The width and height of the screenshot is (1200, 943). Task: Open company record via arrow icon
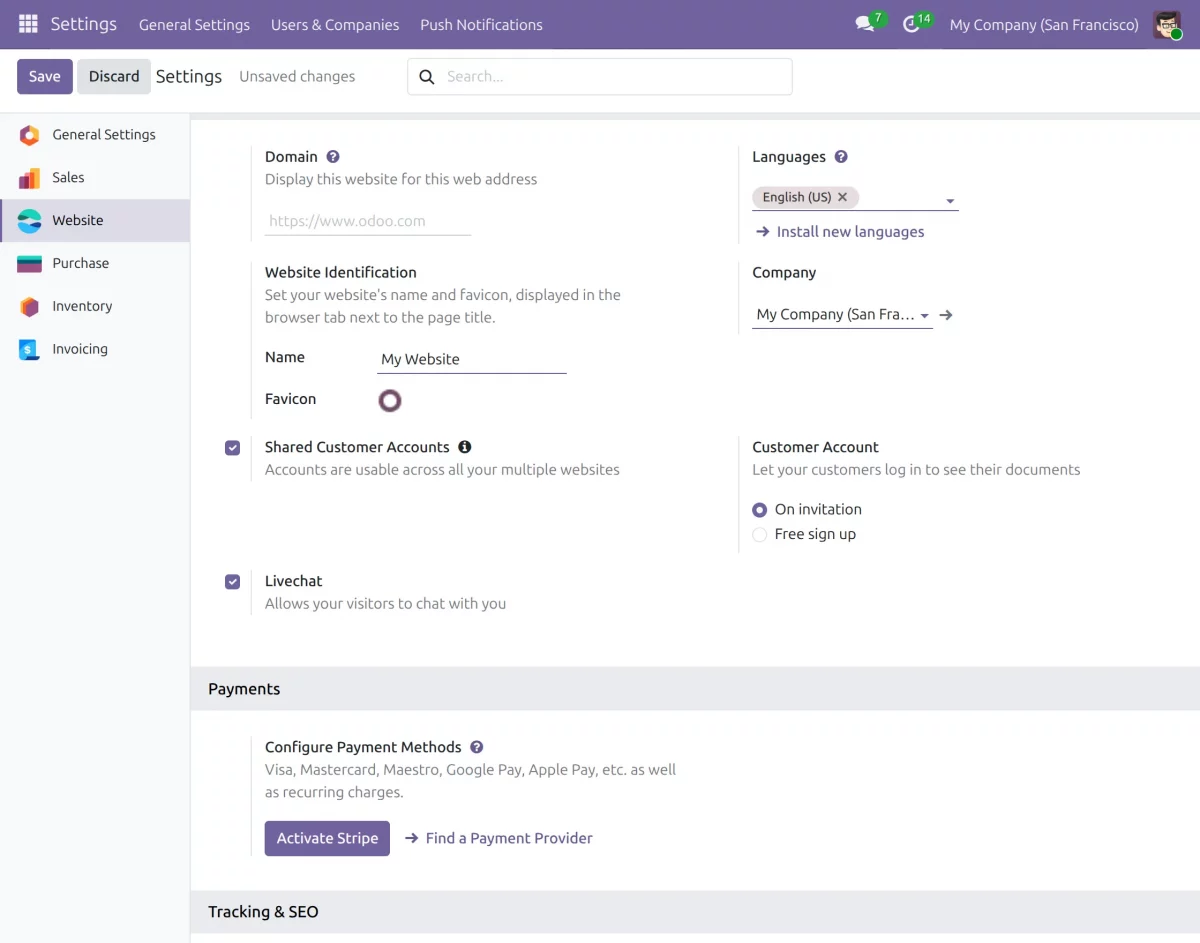click(946, 315)
